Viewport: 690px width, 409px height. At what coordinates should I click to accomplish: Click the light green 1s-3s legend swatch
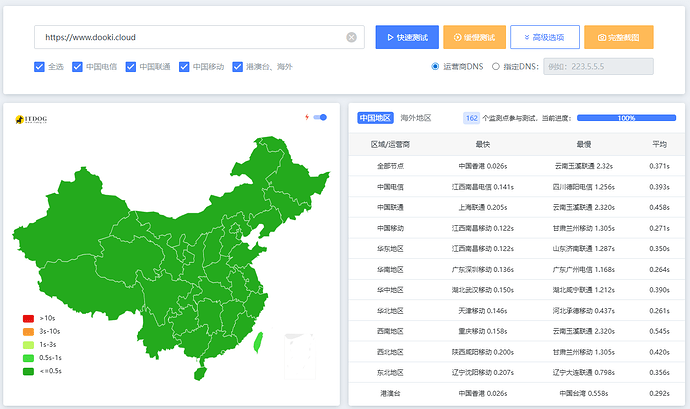click(x=28, y=345)
